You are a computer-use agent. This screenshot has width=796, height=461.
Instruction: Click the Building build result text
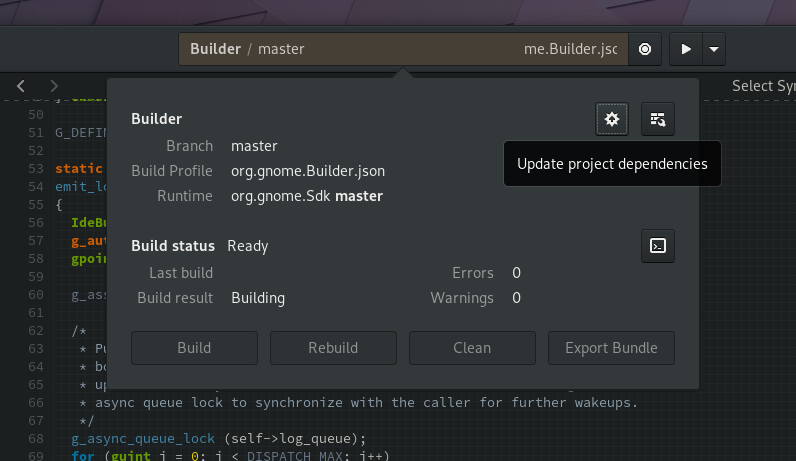pos(258,298)
